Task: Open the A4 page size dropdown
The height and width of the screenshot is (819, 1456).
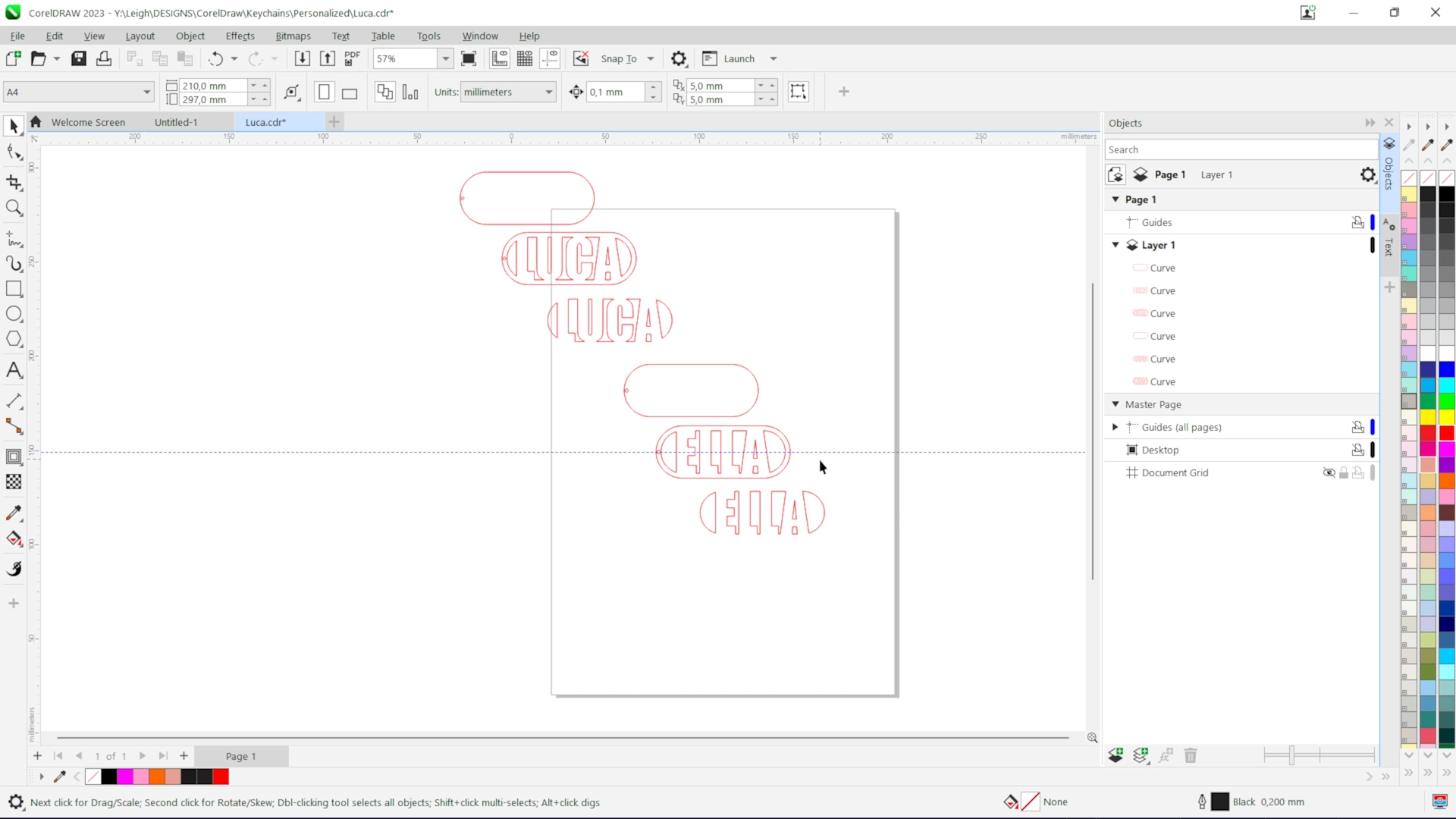Action: click(146, 93)
